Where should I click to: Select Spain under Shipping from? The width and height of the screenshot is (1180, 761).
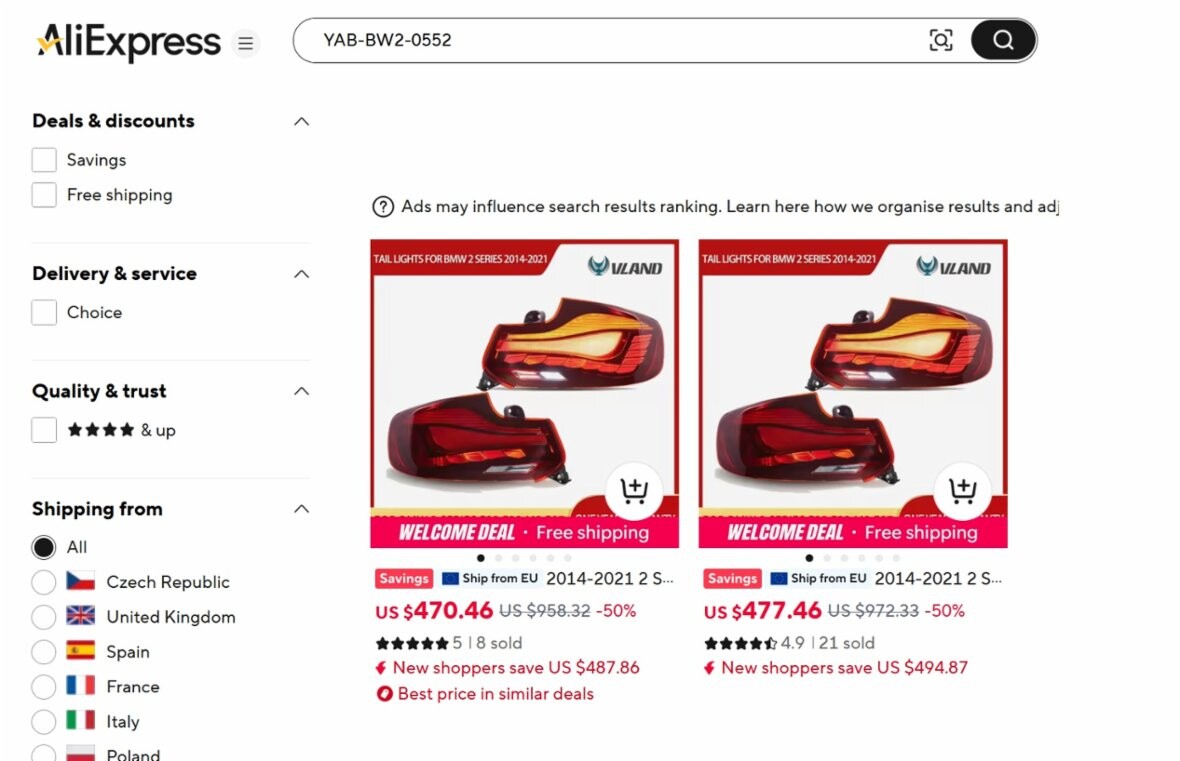(x=44, y=651)
